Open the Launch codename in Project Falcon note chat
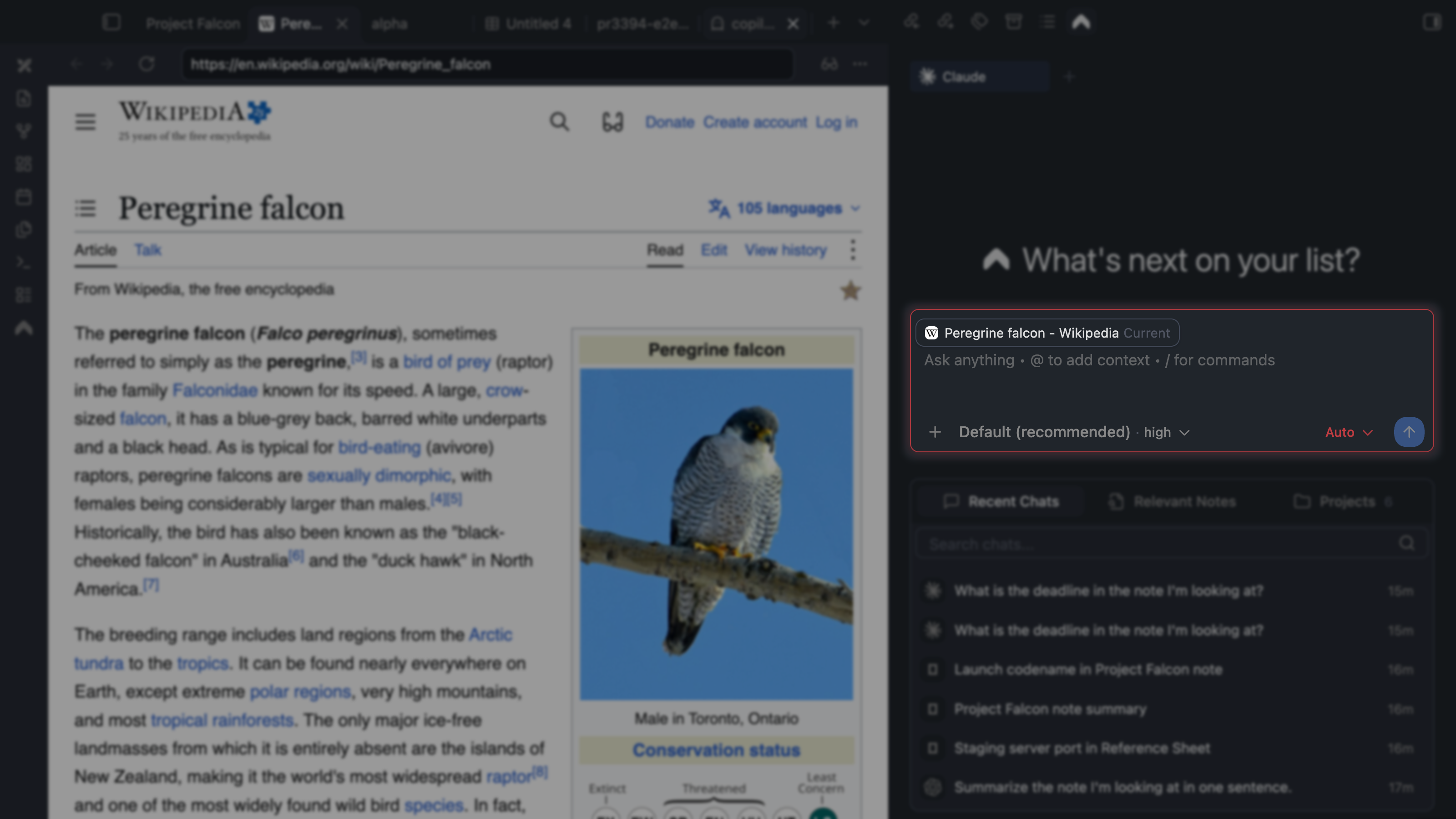Screen dimensions: 1456x819 pos(1171,669)
